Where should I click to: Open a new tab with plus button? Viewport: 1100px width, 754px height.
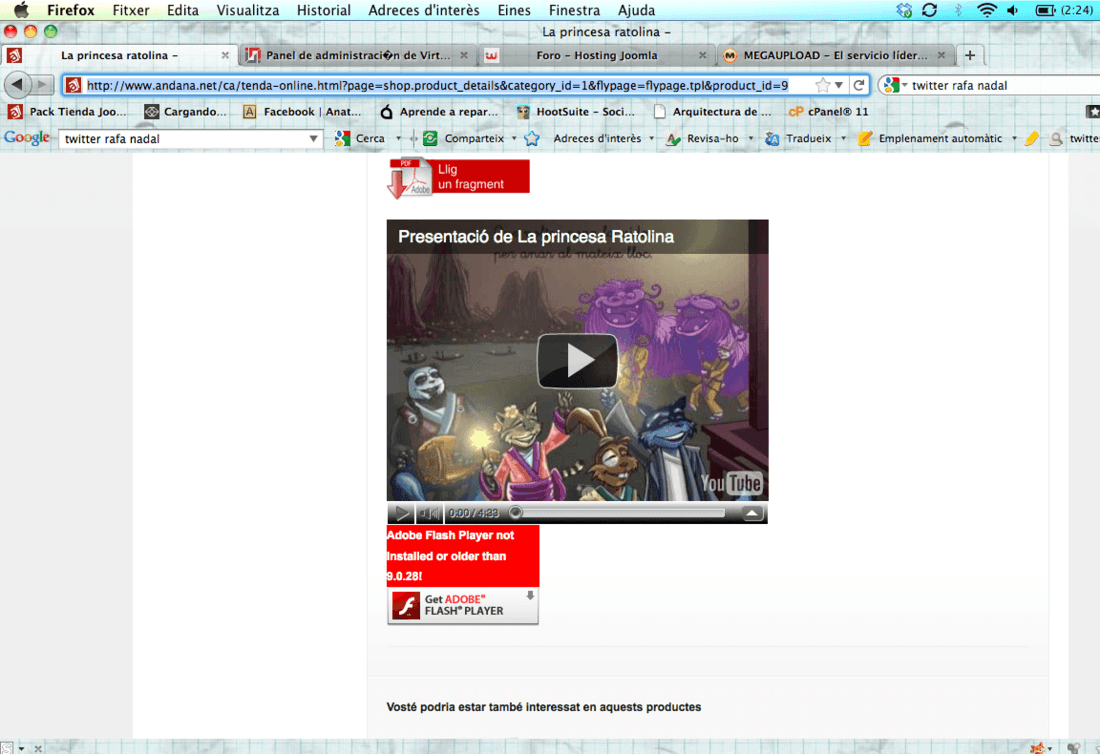point(970,55)
